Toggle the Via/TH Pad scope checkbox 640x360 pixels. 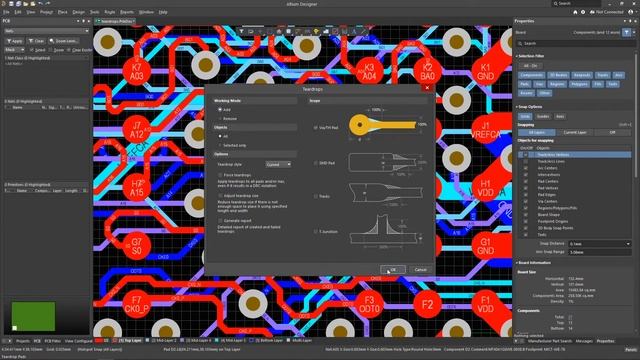(316, 128)
